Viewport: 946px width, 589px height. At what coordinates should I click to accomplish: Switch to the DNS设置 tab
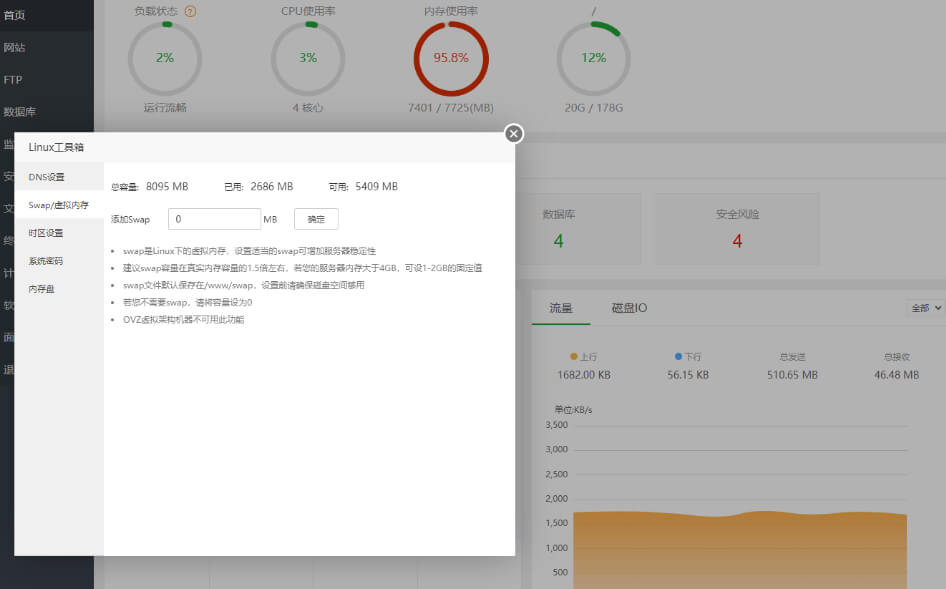pos(46,177)
